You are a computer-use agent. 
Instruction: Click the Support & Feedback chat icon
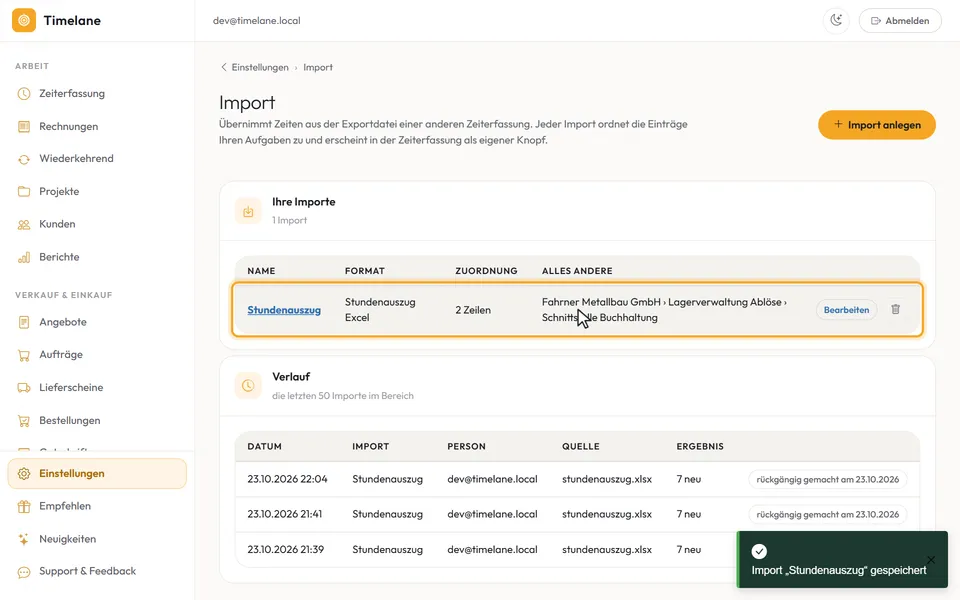point(24,572)
